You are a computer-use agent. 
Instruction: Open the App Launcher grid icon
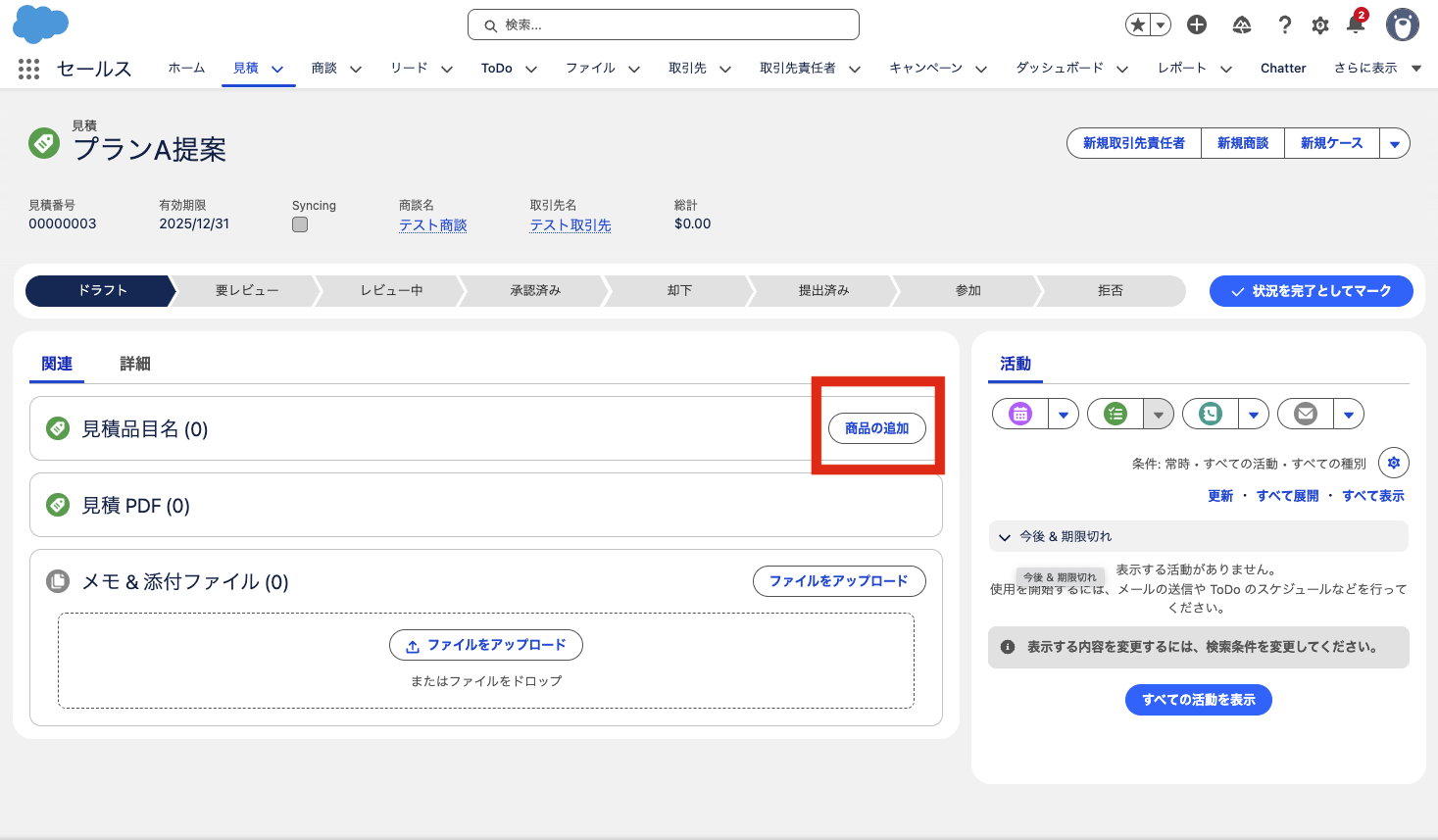tap(27, 69)
